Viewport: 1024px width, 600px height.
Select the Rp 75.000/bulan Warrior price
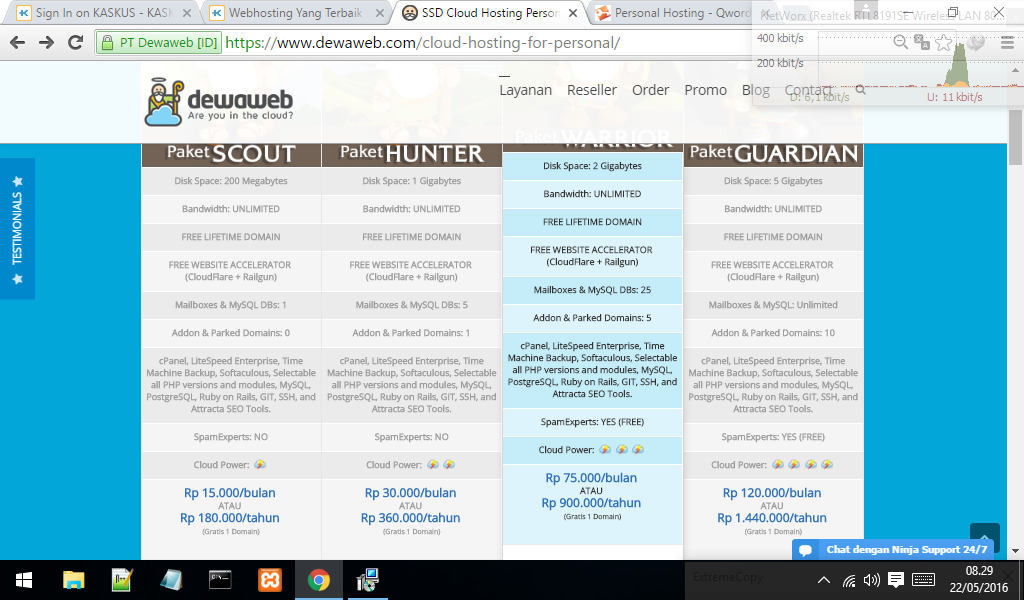[591, 478]
